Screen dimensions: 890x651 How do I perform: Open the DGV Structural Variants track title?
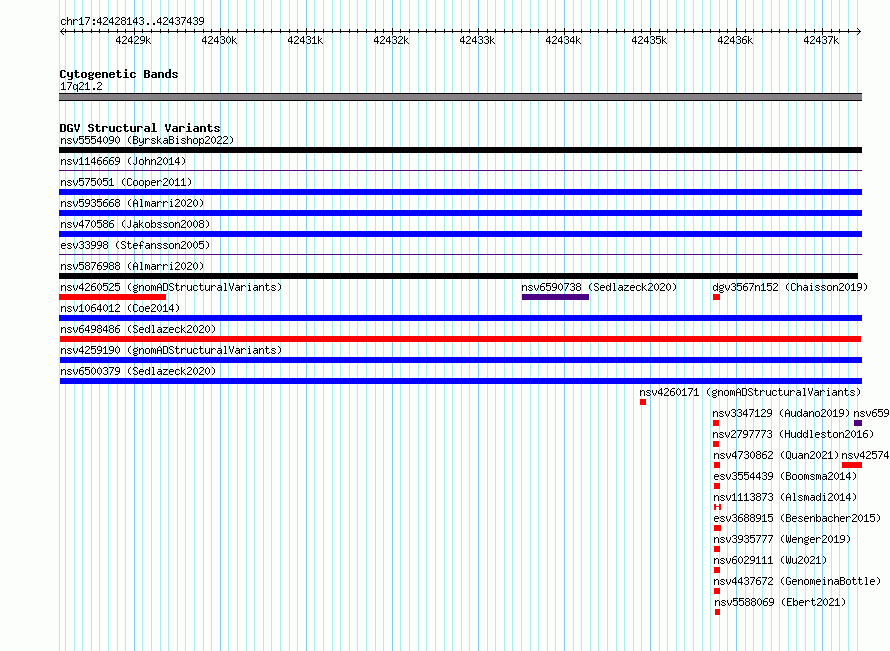tap(140, 128)
